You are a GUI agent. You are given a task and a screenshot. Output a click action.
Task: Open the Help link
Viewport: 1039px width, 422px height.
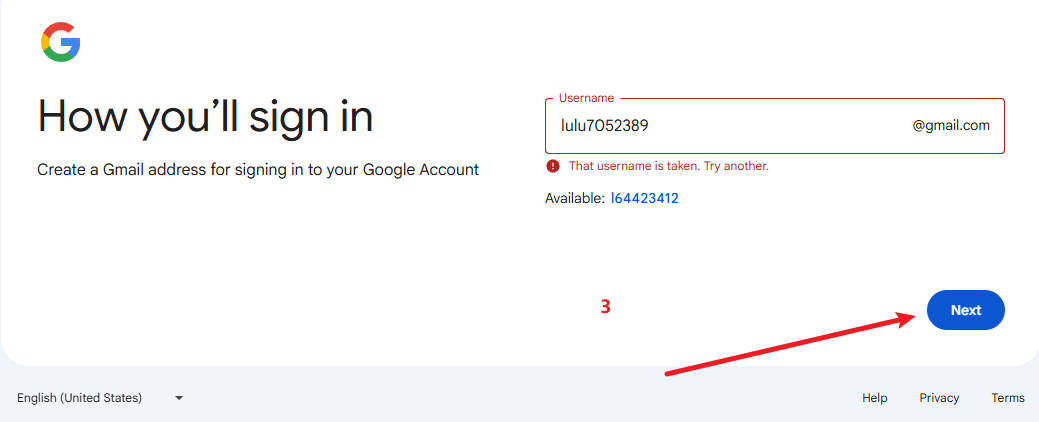875,398
